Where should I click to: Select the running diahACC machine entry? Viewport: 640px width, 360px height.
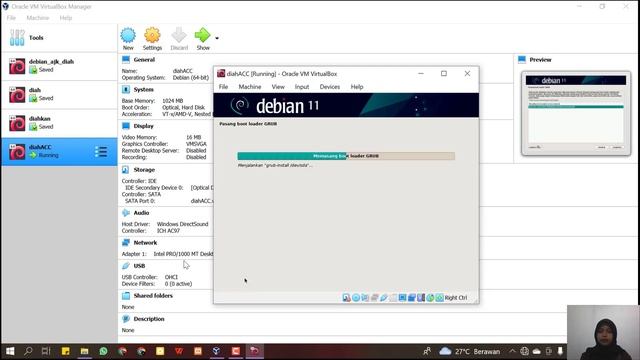(59, 151)
